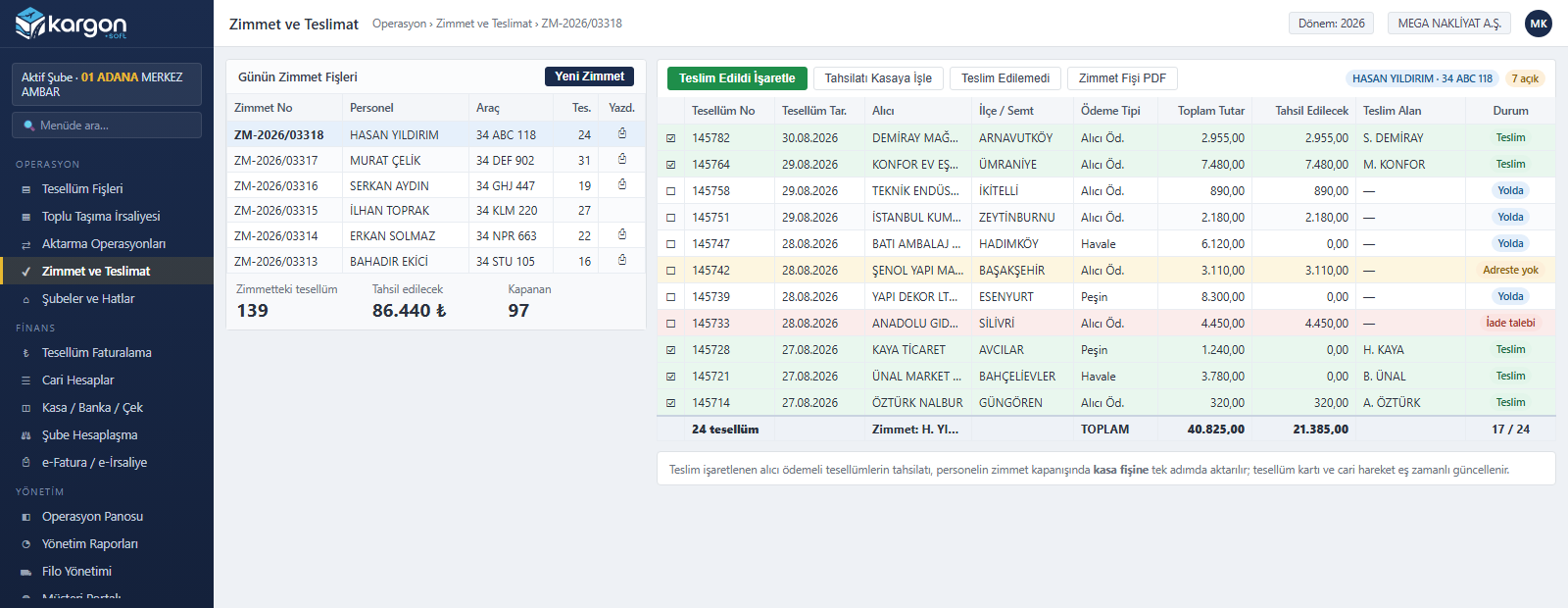Click the Kargon soft logo
The height and width of the screenshot is (608, 1568).
click(72, 24)
